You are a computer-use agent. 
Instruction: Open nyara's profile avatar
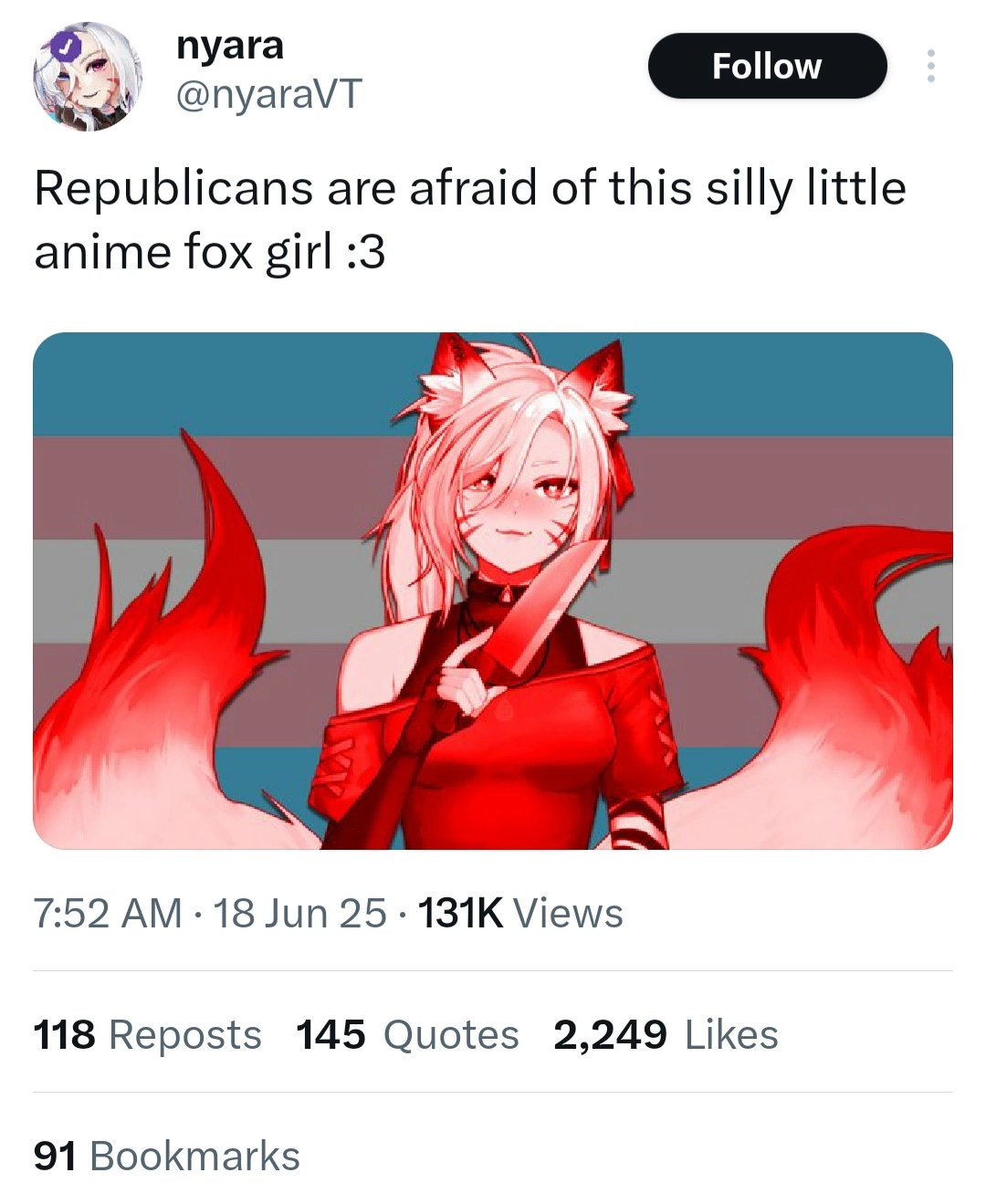pos(89,77)
